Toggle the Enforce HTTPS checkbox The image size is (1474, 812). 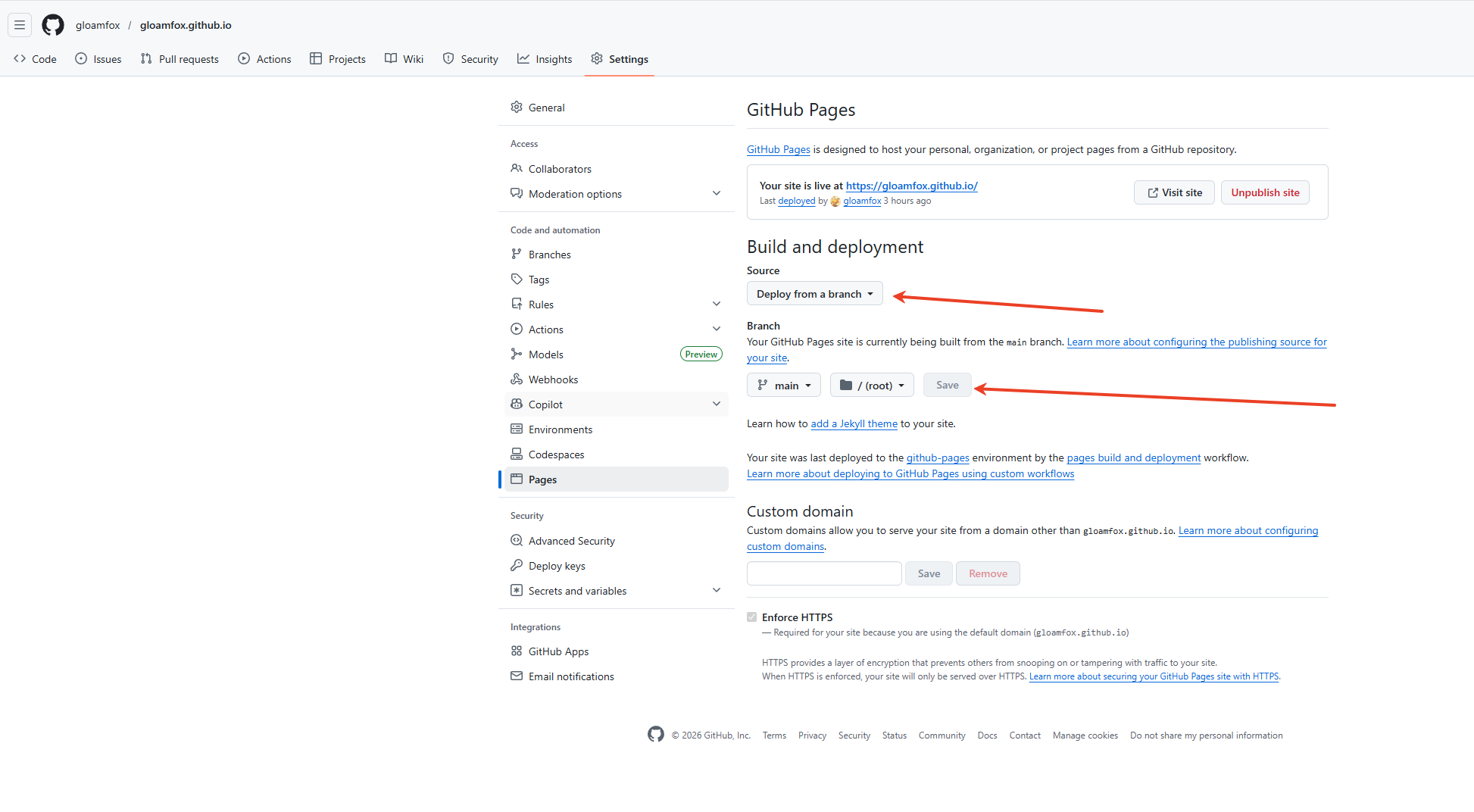tap(752, 617)
